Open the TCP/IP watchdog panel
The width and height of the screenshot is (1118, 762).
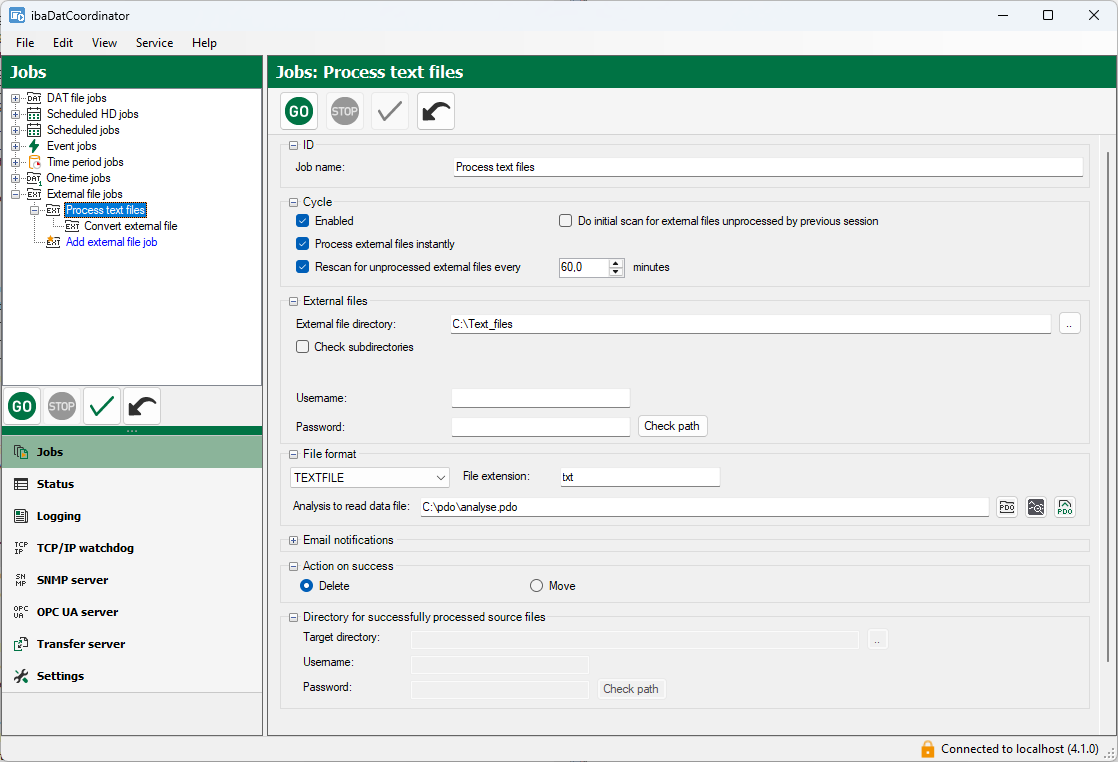(132, 548)
